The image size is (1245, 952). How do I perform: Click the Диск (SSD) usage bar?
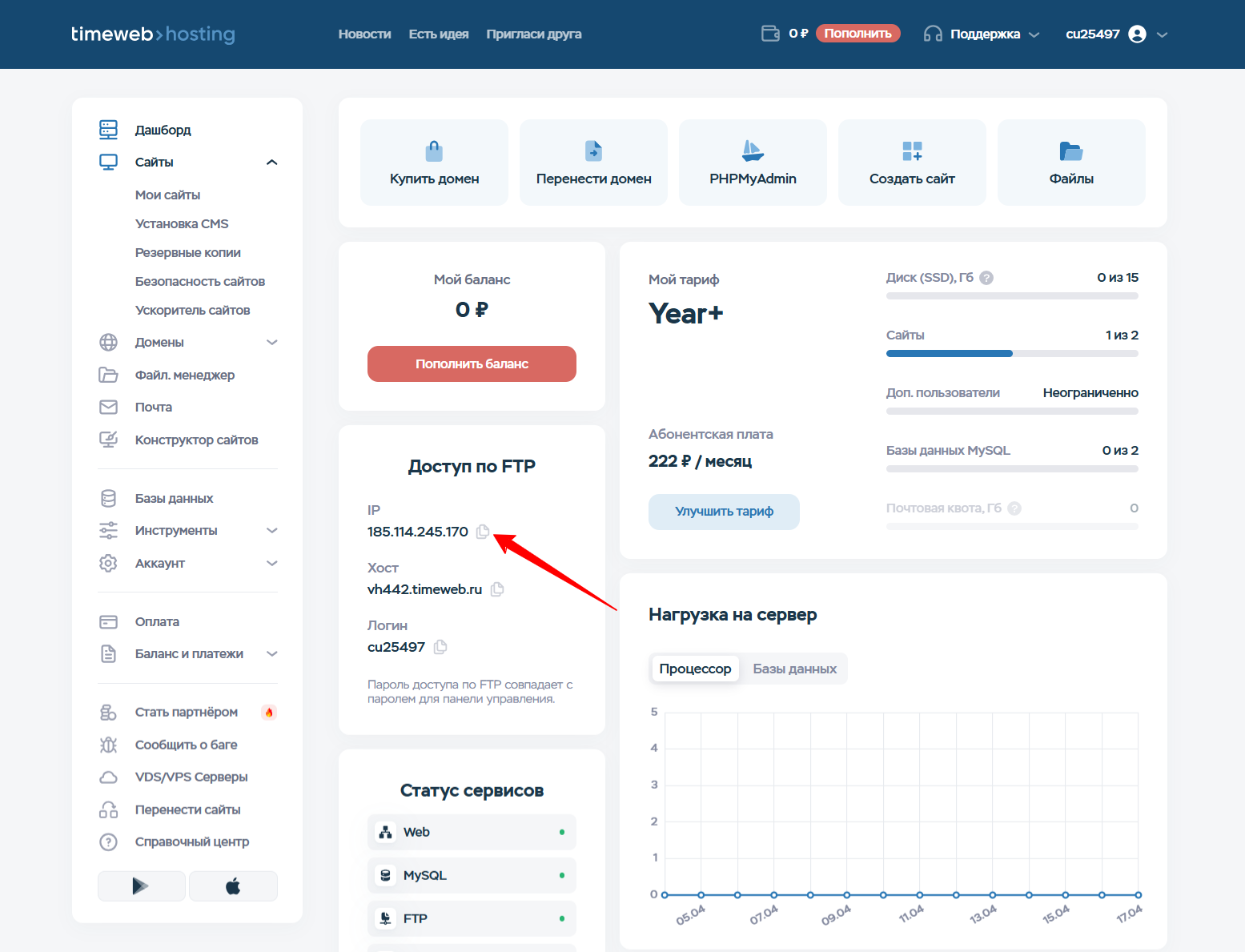coord(1012,295)
